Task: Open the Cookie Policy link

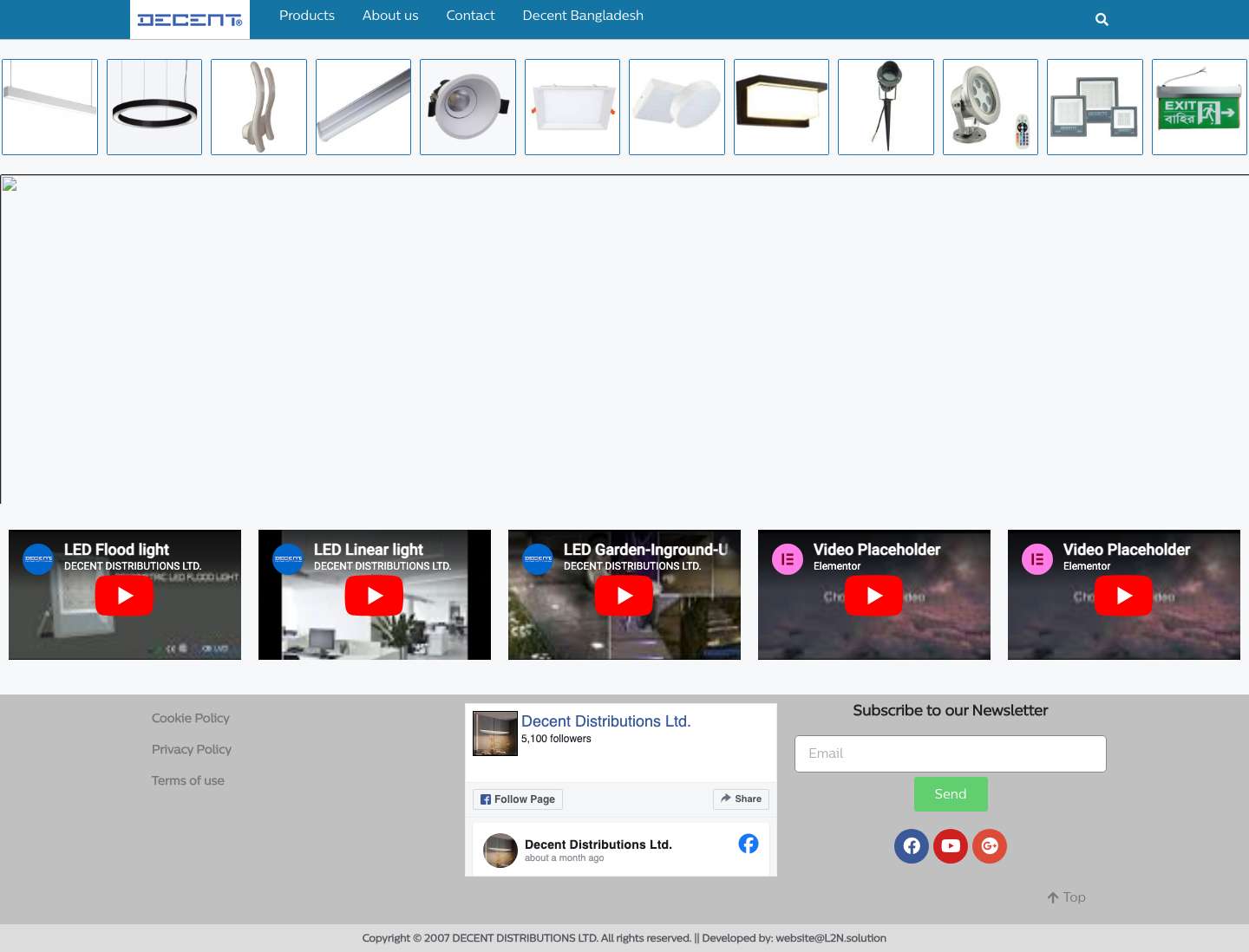Action: pyautogui.click(x=191, y=718)
